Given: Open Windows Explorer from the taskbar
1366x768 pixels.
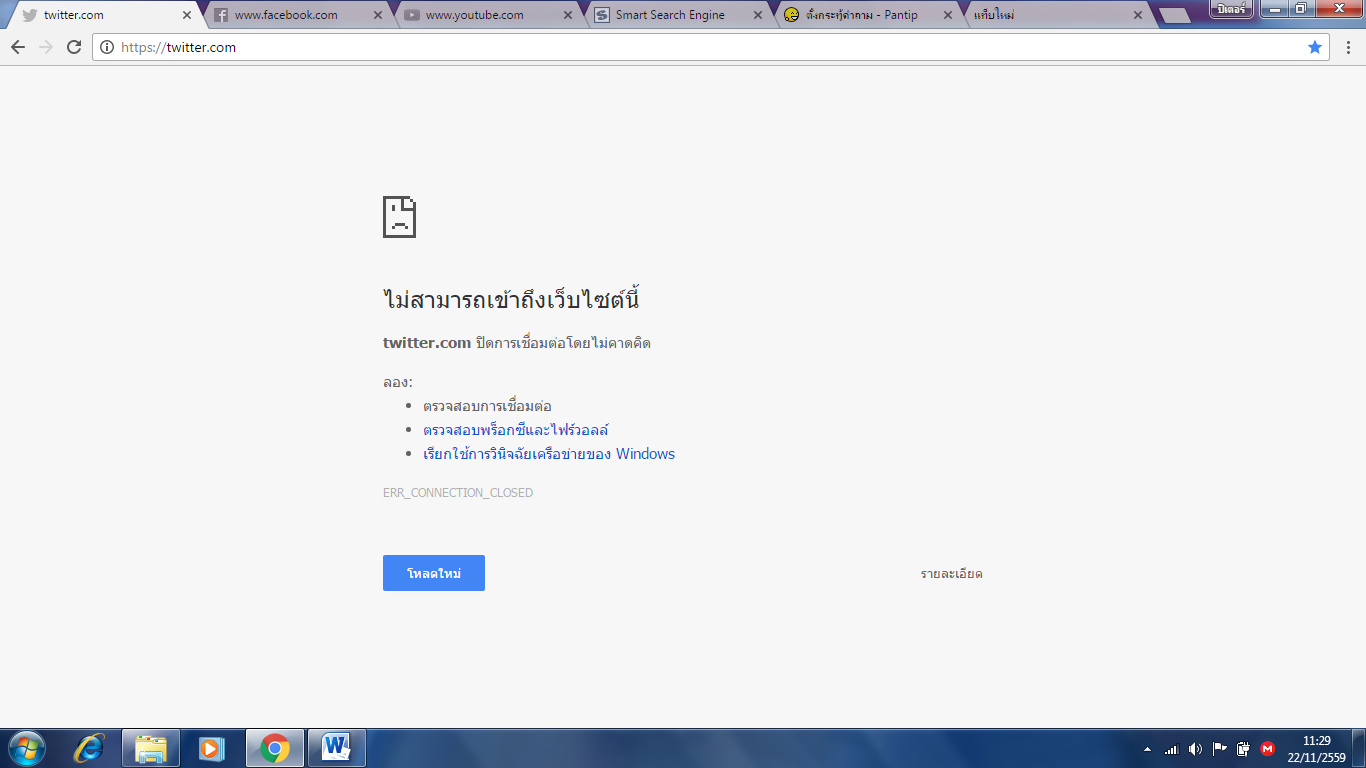Looking at the screenshot, I should point(151,748).
